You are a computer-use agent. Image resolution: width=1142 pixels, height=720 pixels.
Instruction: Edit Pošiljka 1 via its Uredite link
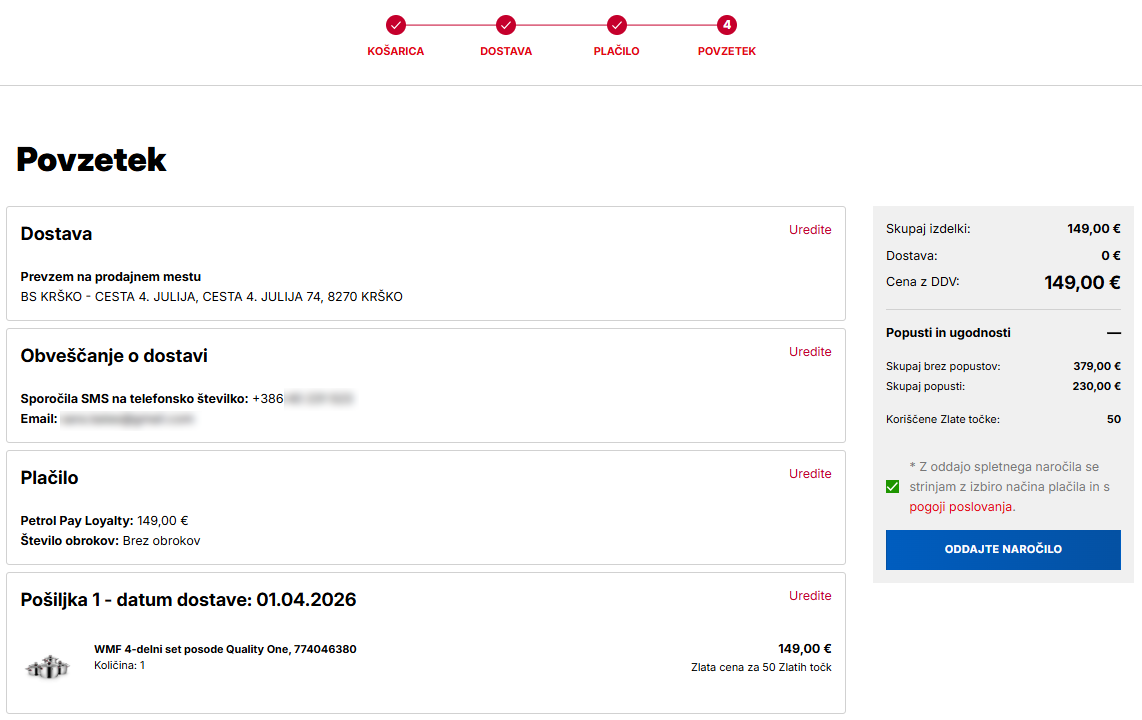point(810,596)
